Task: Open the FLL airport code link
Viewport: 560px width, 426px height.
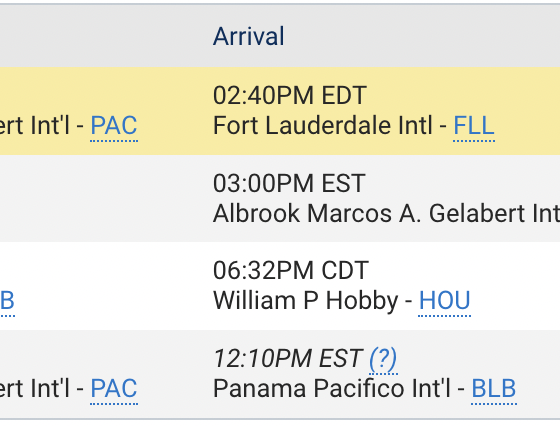Action: tap(474, 126)
